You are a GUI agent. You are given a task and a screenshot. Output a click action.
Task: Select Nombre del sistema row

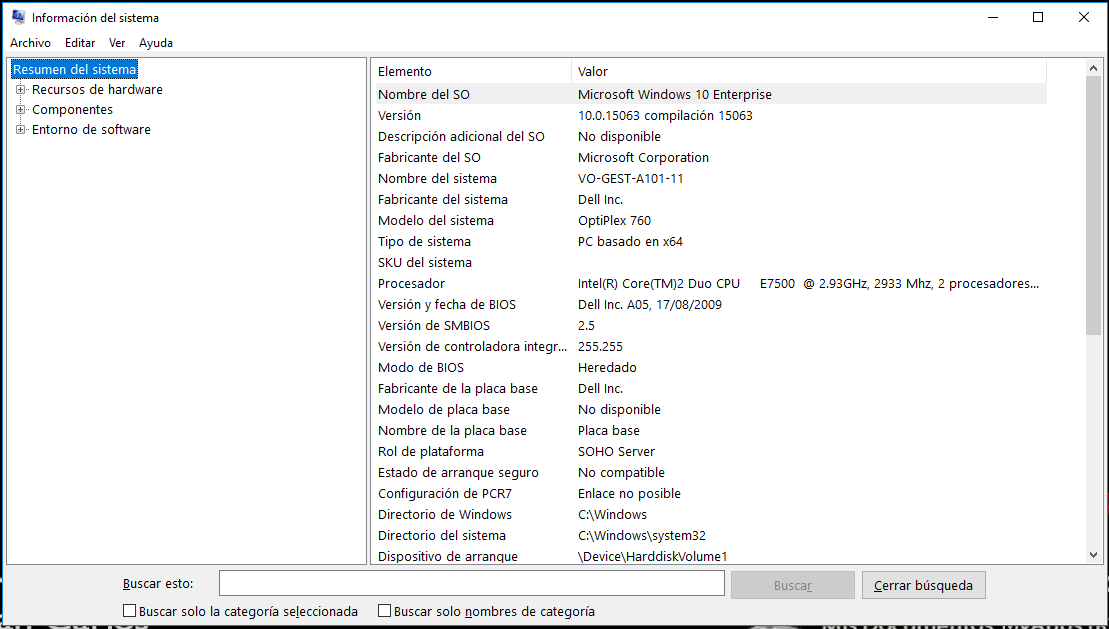711,178
